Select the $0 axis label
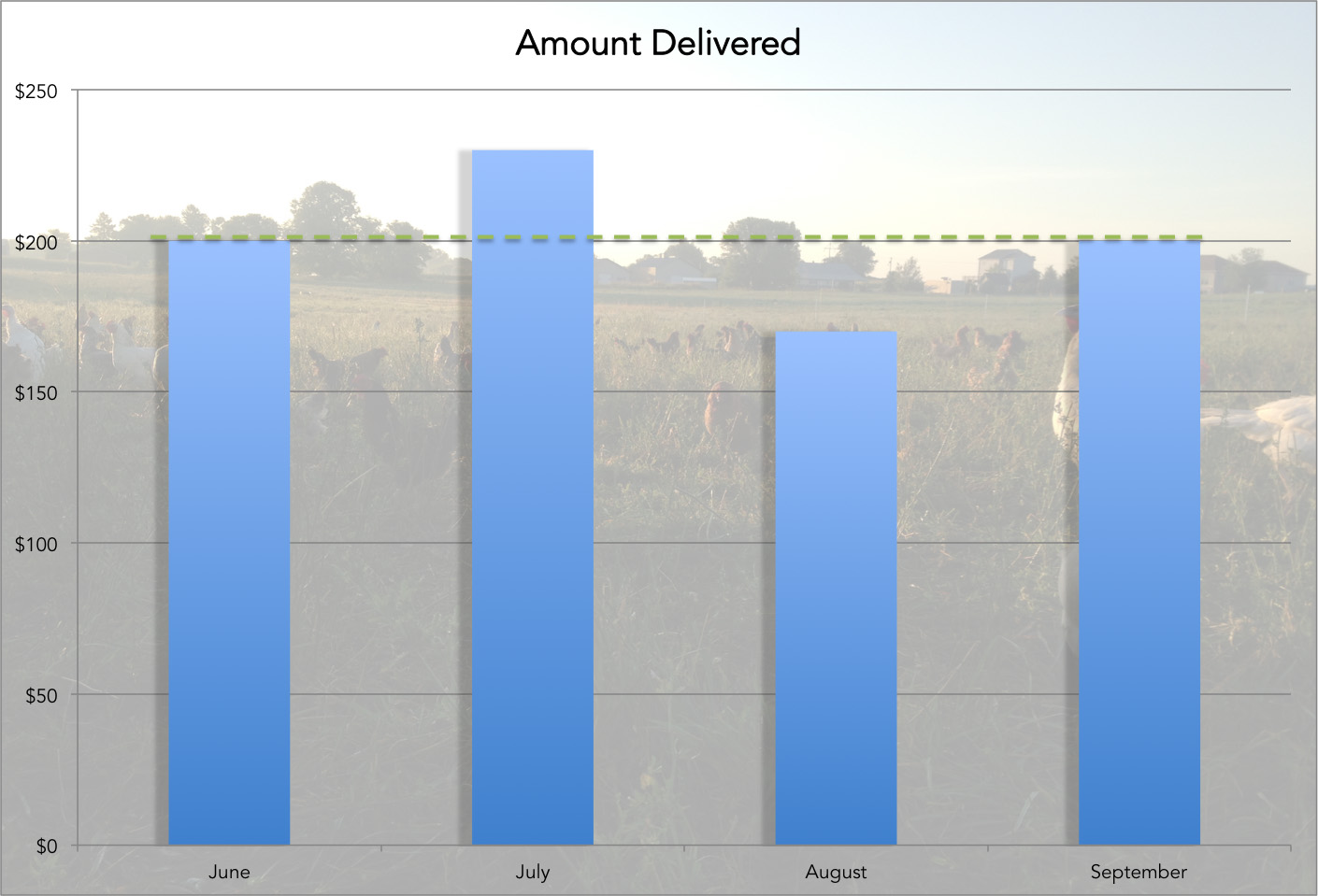The height and width of the screenshot is (896, 1318). pyautogui.click(x=47, y=846)
